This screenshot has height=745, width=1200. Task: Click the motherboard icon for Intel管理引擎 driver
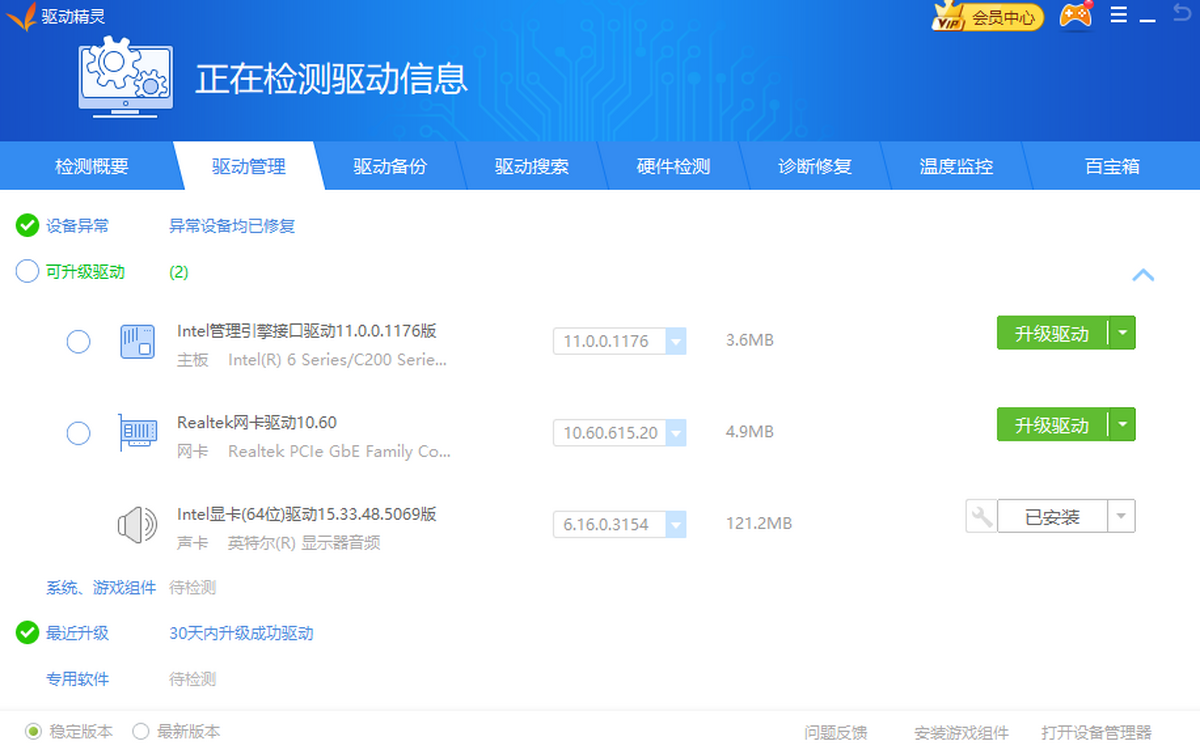(x=137, y=342)
